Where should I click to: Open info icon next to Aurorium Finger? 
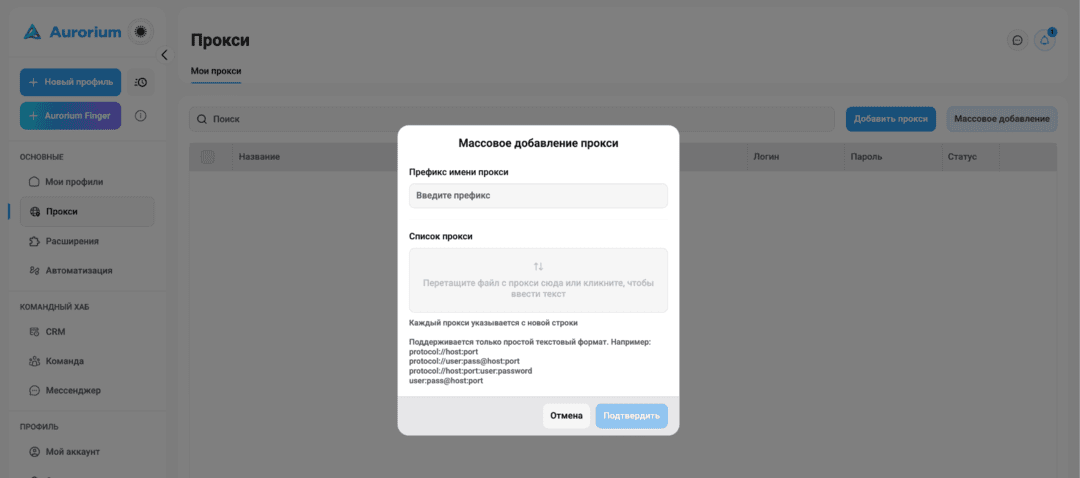tap(141, 116)
